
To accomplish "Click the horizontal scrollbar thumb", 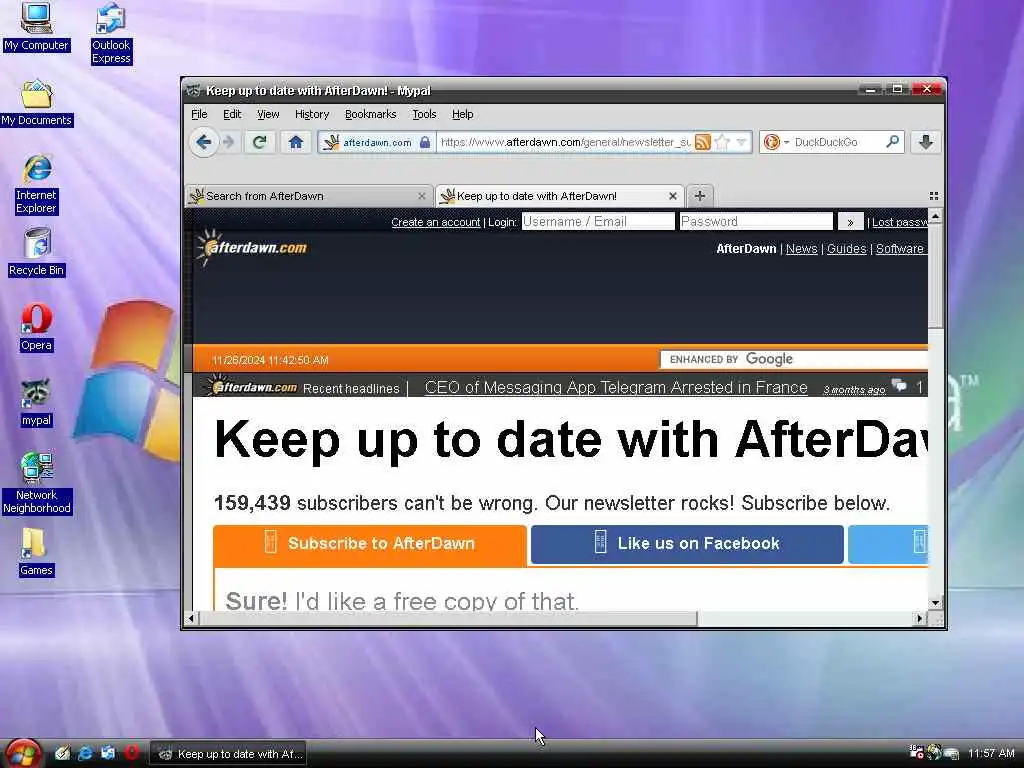I will [447, 618].
